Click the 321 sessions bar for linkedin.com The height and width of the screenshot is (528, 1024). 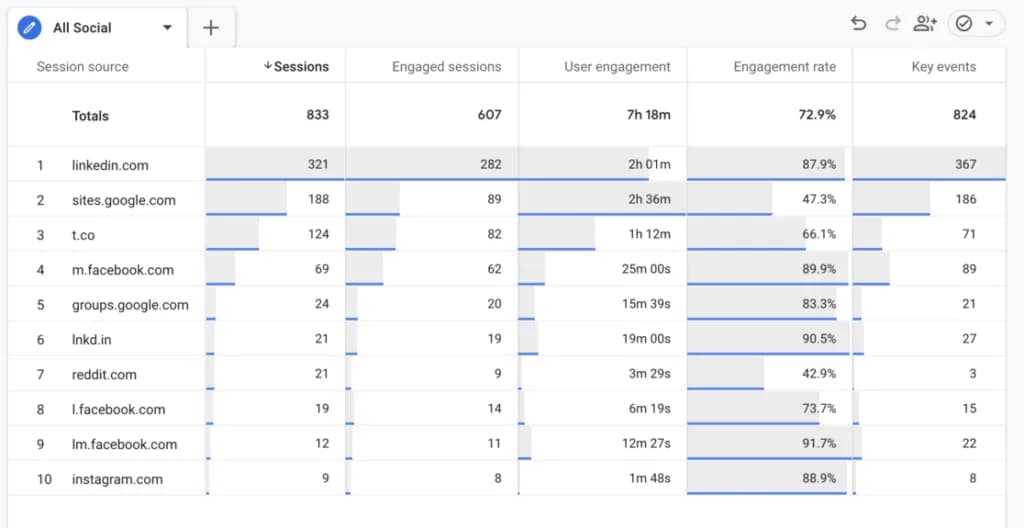pos(275,164)
